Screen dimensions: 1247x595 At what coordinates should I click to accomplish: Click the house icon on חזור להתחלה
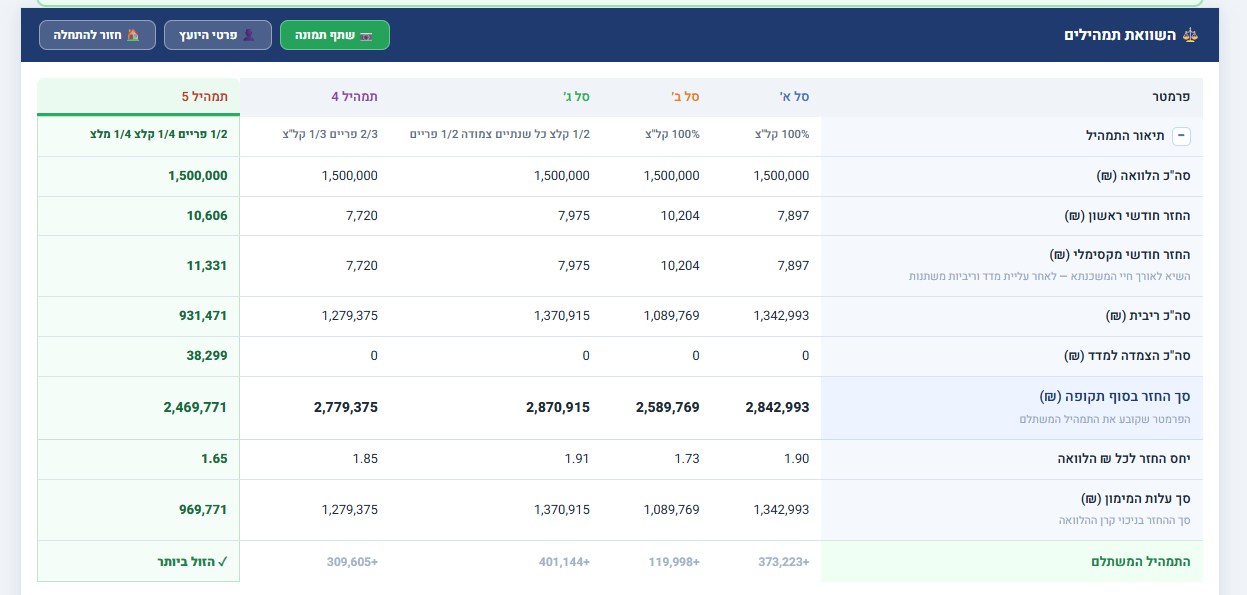pyautogui.click(x=133, y=35)
